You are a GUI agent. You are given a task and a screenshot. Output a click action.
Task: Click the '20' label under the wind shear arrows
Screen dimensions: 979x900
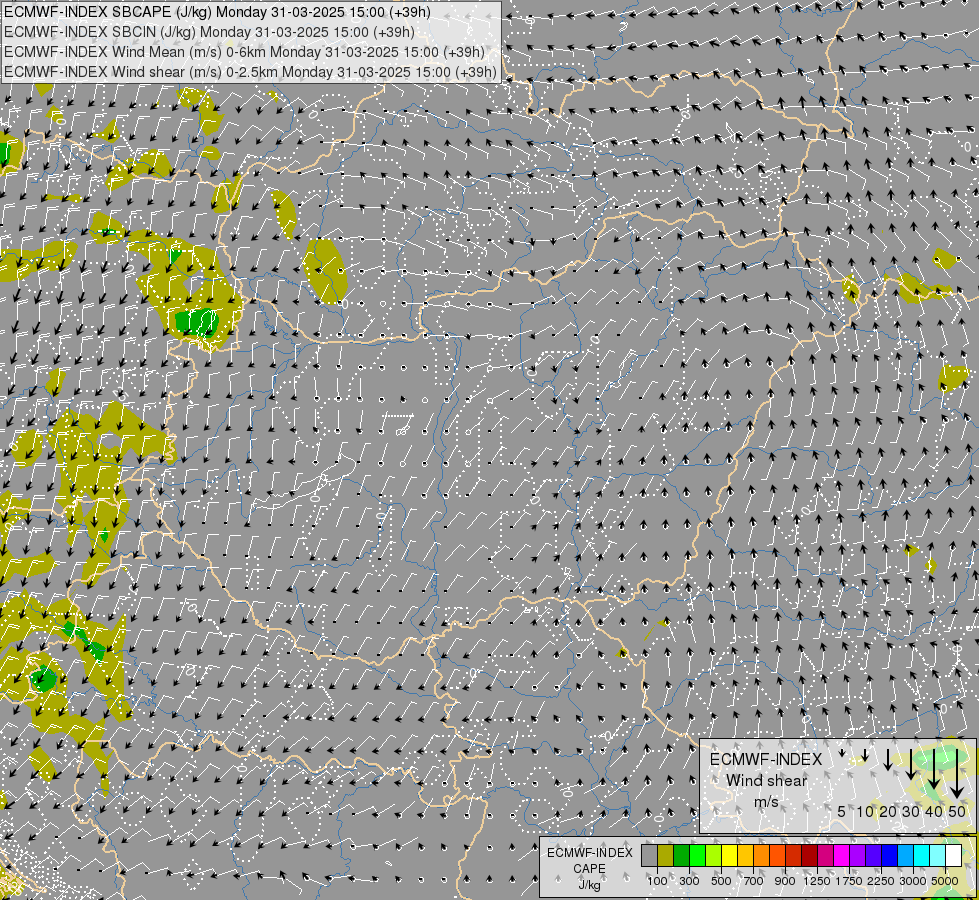click(x=888, y=811)
